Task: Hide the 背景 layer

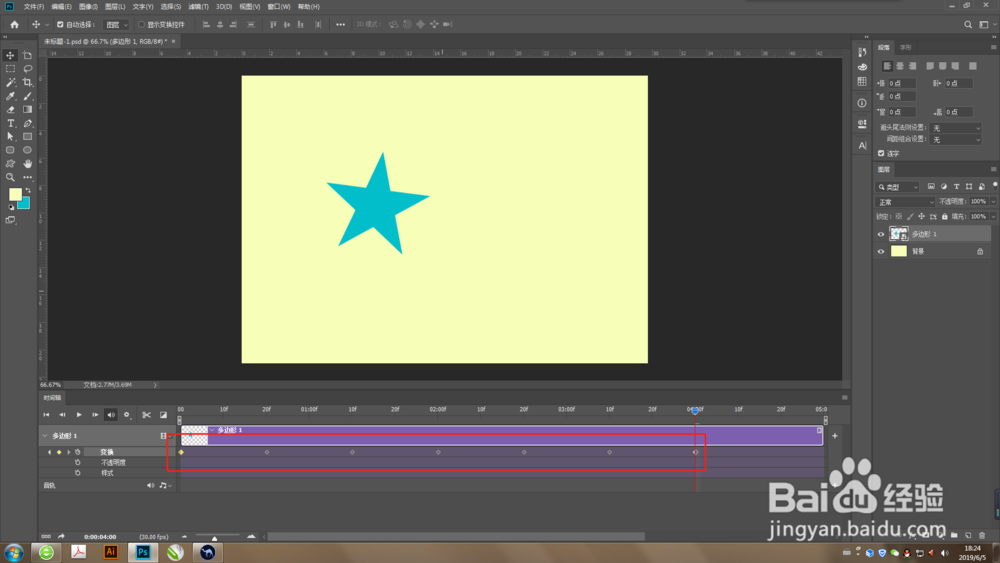Action: point(881,252)
